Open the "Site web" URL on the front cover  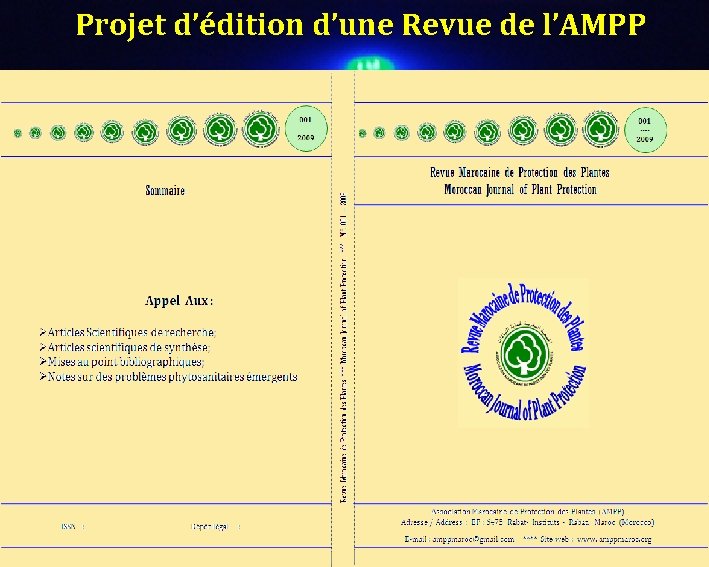click(614, 539)
